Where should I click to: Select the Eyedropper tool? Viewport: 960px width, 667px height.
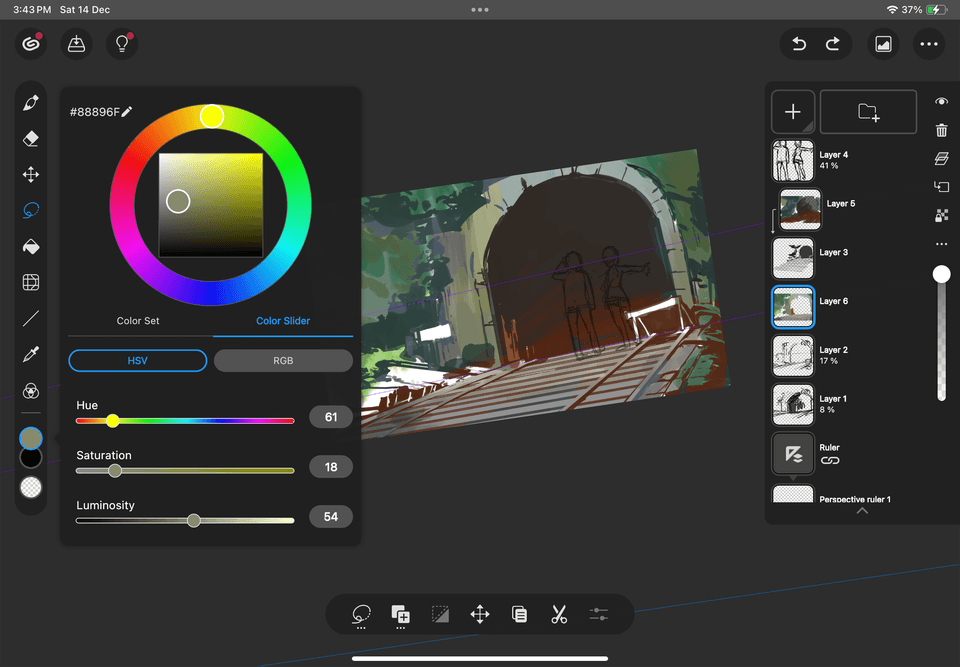[31, 354]
